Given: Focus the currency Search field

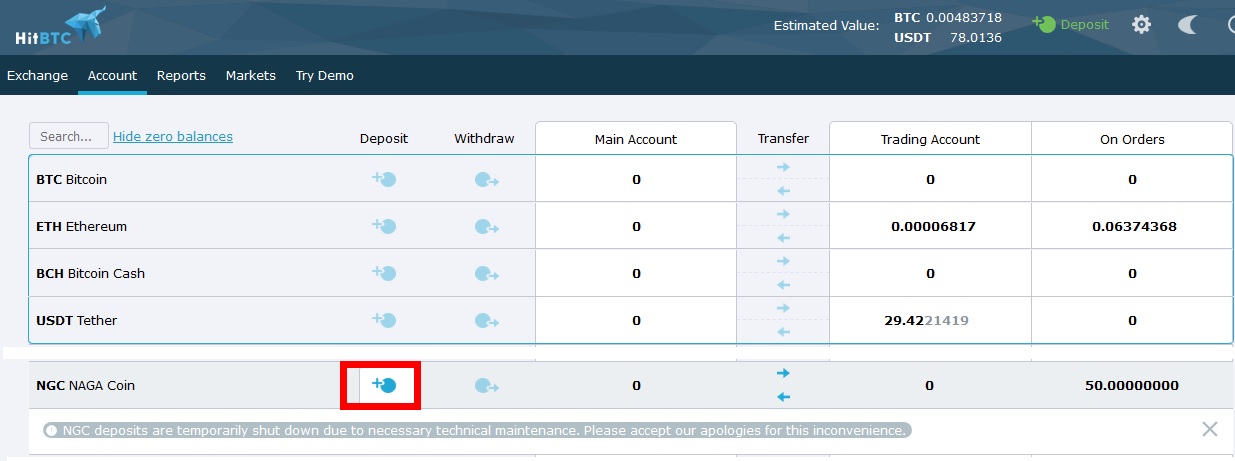Looking at the screenshot, I should pos(69,136).
